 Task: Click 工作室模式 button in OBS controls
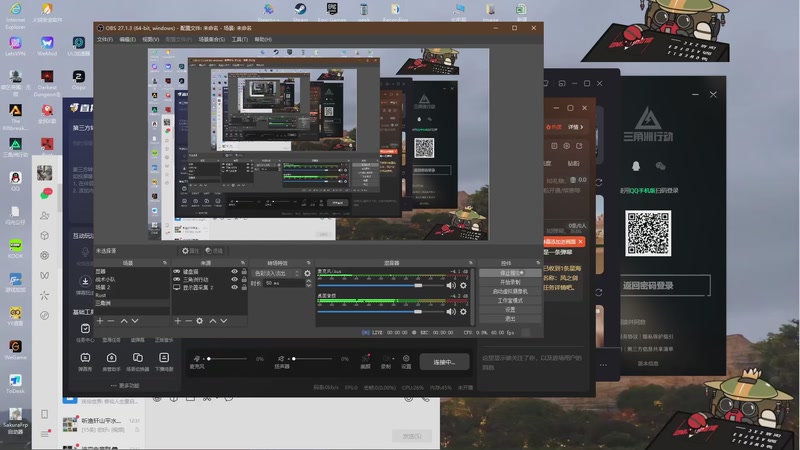[510, 301]
